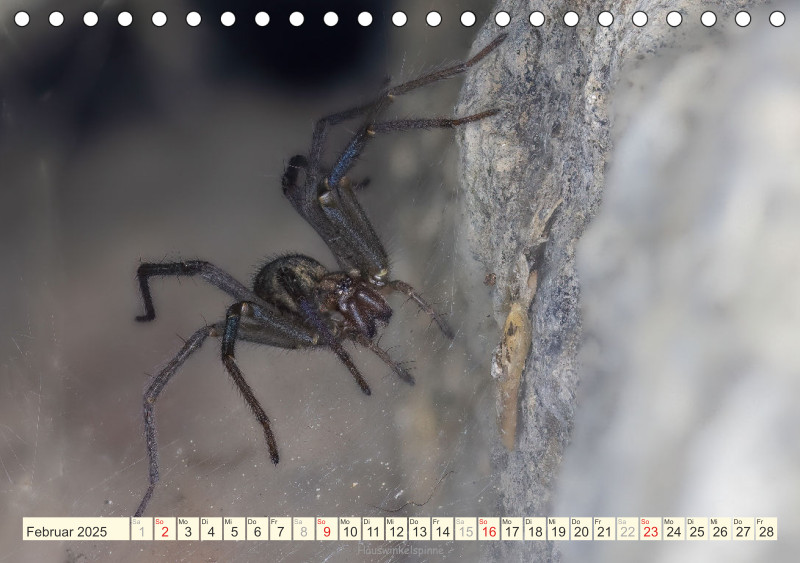800x563 pixels.
Task: Select red So 9 date cell
Action: point(327,529)
